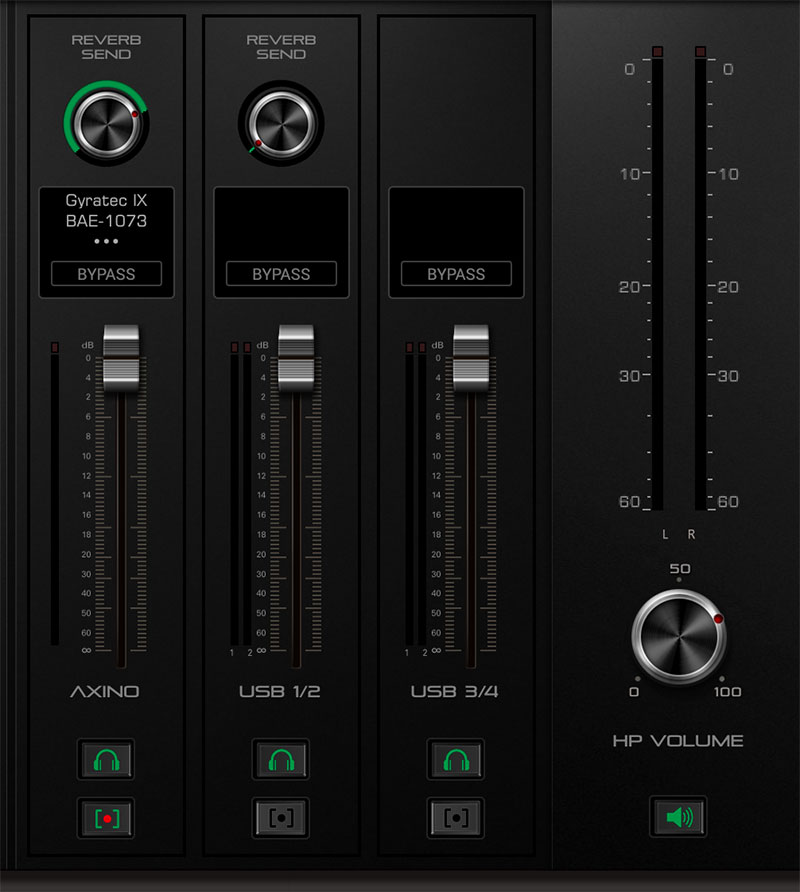Viewport: 800px width, 892px height.
Task: Toggle headphone monitoring on USB 1/2 channel
Action: pos(281,761)
